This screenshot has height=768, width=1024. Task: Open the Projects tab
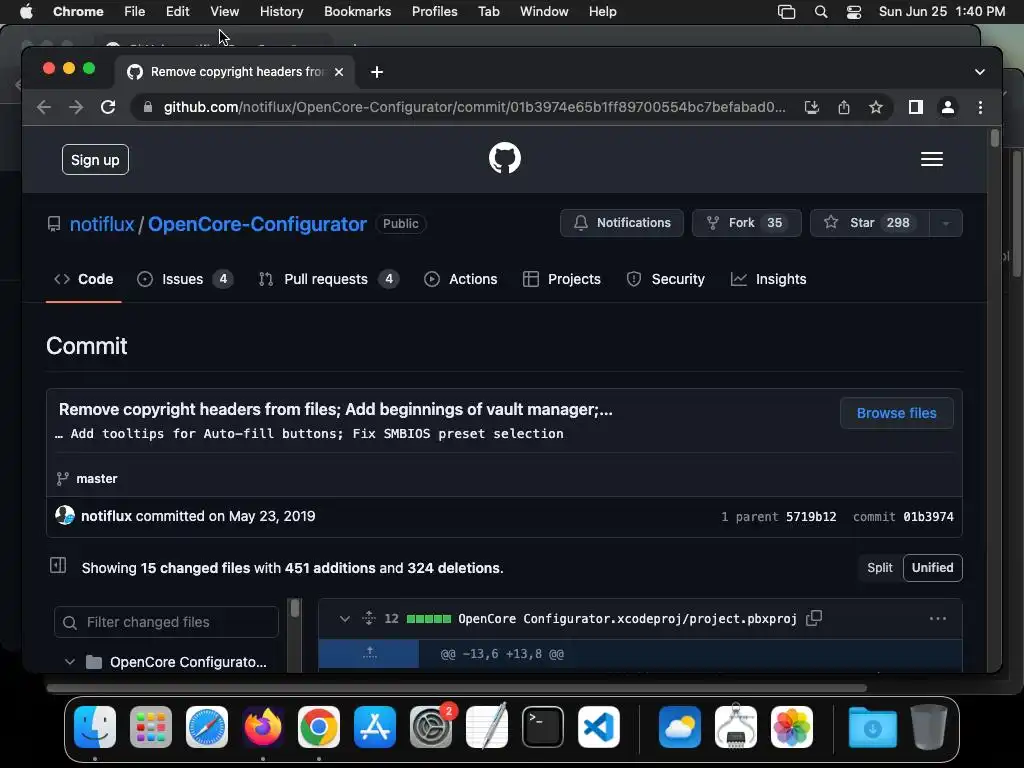(x=562, y=279)
